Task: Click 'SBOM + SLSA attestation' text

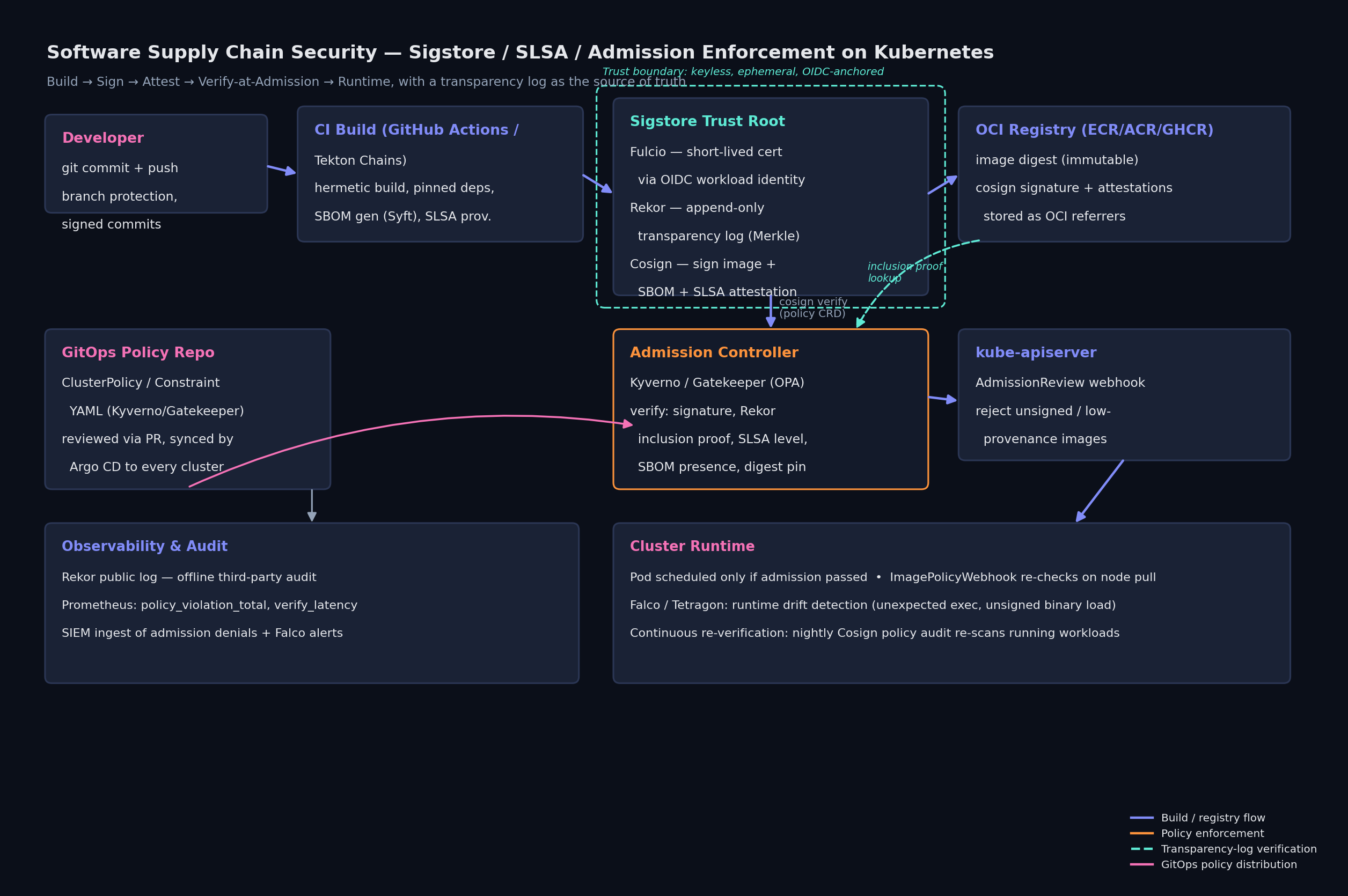Action: pyautogui.click(x=717, y=292)
